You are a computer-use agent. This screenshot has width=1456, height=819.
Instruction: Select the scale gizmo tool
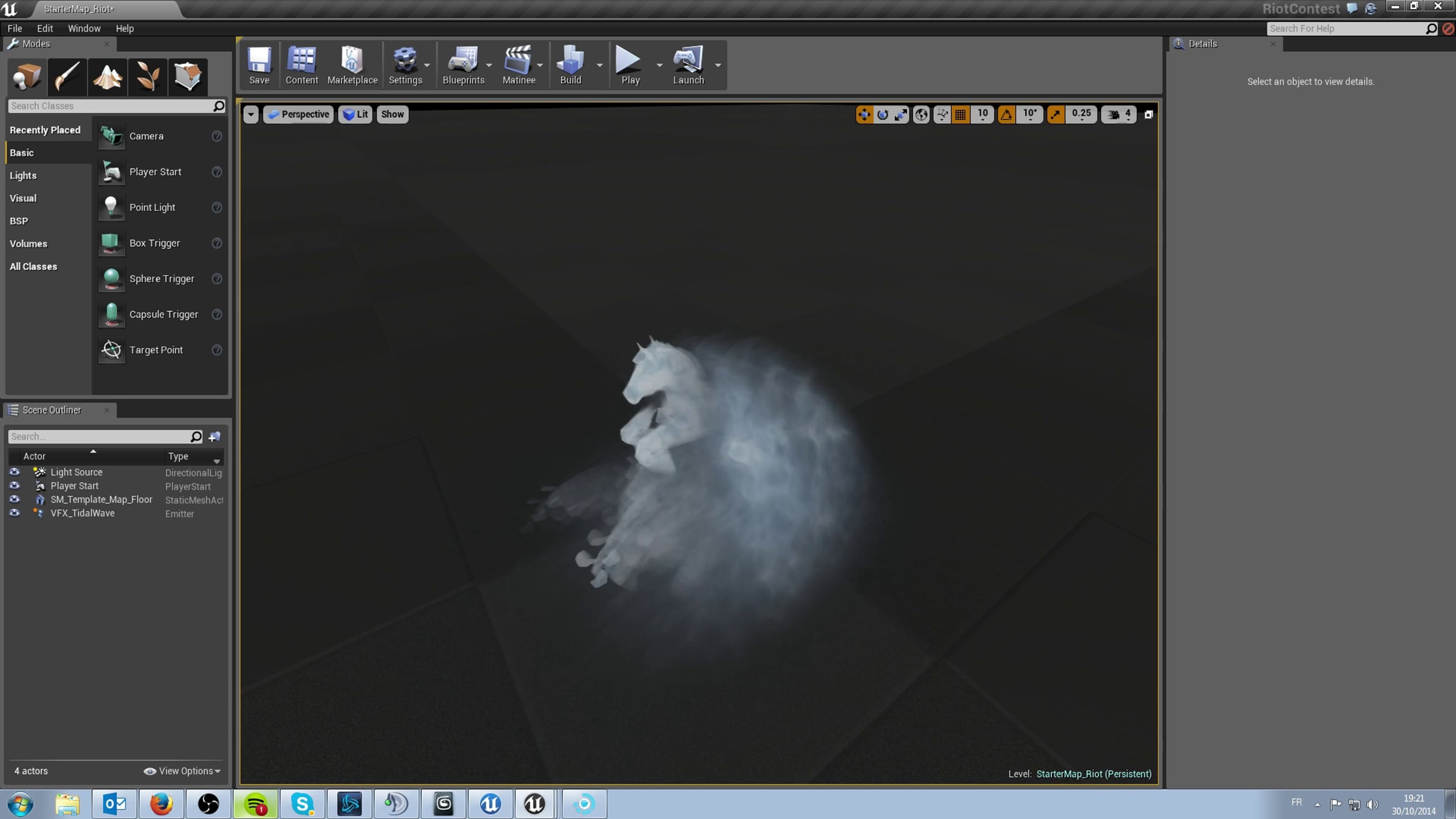pyautogui.click(x=901, y=114)
